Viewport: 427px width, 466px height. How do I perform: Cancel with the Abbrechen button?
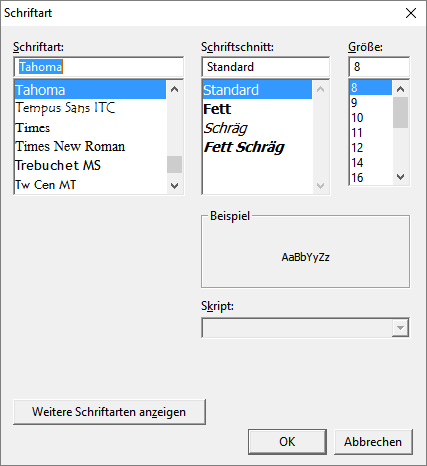click(373, 442)
